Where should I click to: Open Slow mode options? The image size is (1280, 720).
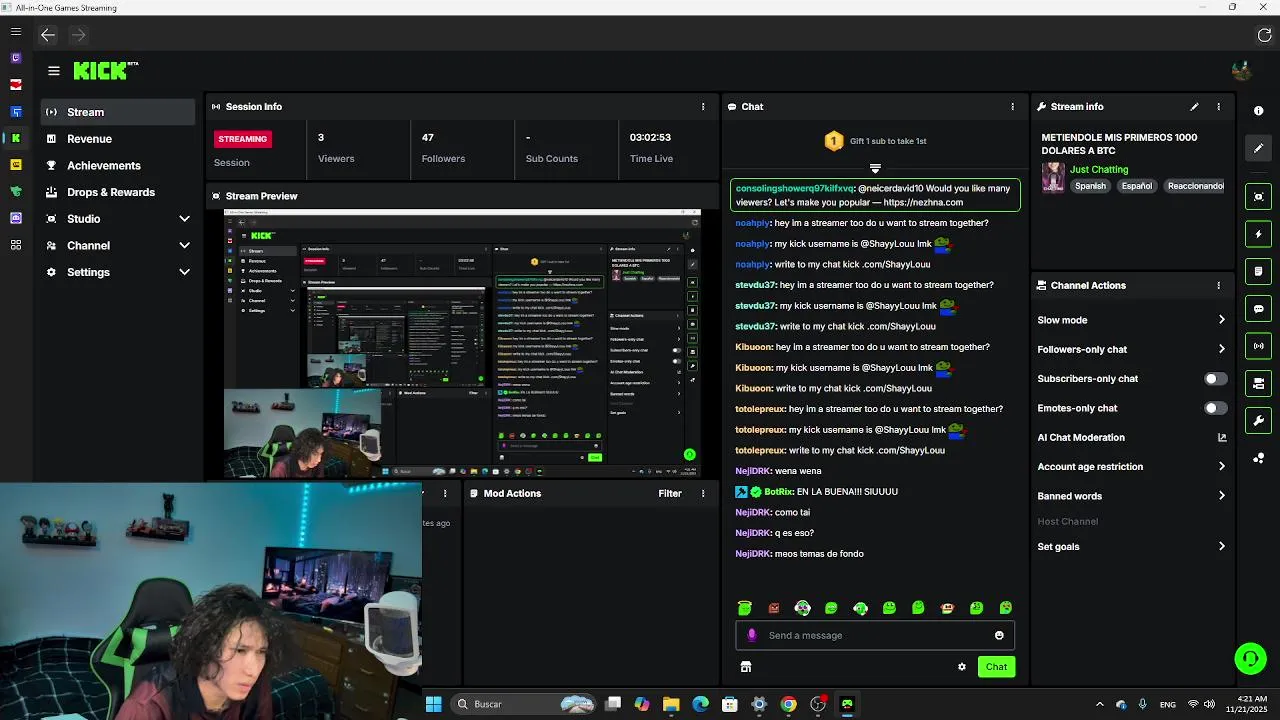1131,320
